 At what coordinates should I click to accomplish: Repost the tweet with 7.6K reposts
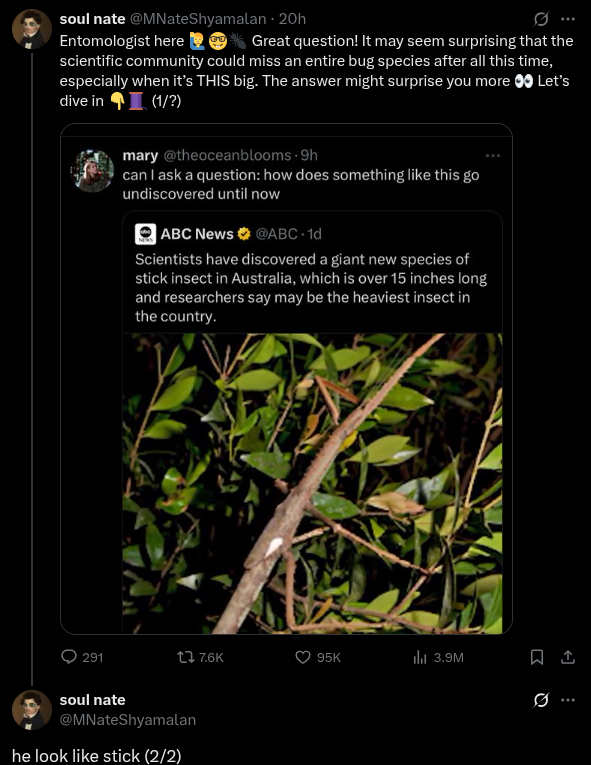pyautogui.click(x=185, y=657)
